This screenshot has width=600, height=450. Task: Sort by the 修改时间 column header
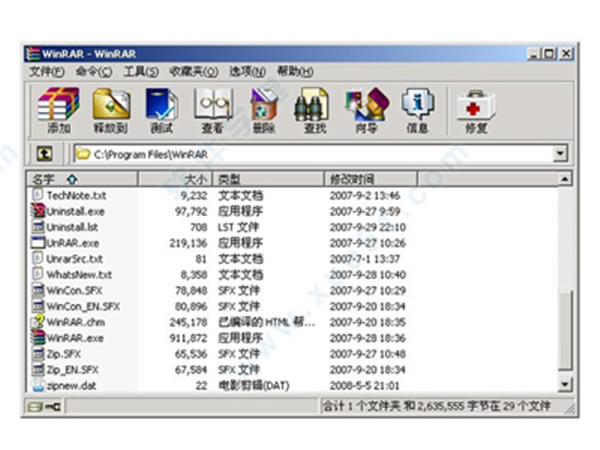[x=371, y=179]
